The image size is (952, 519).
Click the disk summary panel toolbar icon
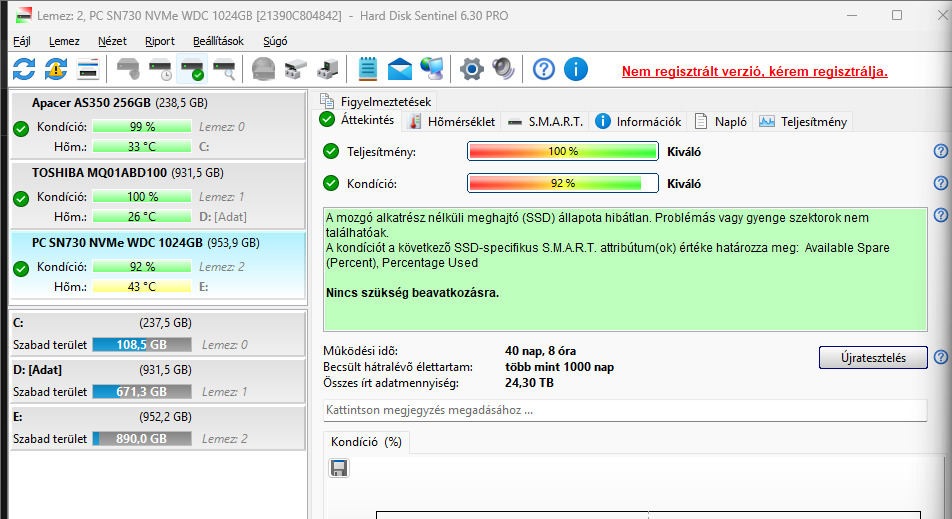[88, 69]
